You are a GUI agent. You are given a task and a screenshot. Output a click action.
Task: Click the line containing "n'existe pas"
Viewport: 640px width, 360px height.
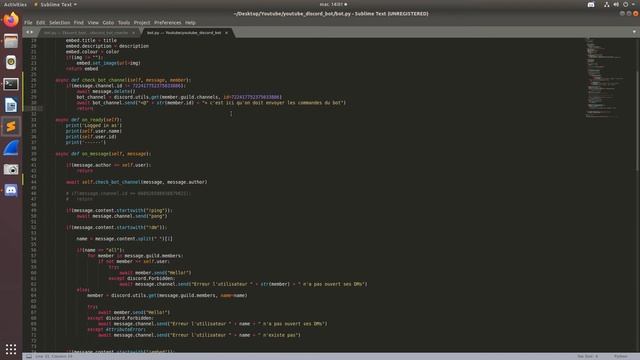[199, 335]
